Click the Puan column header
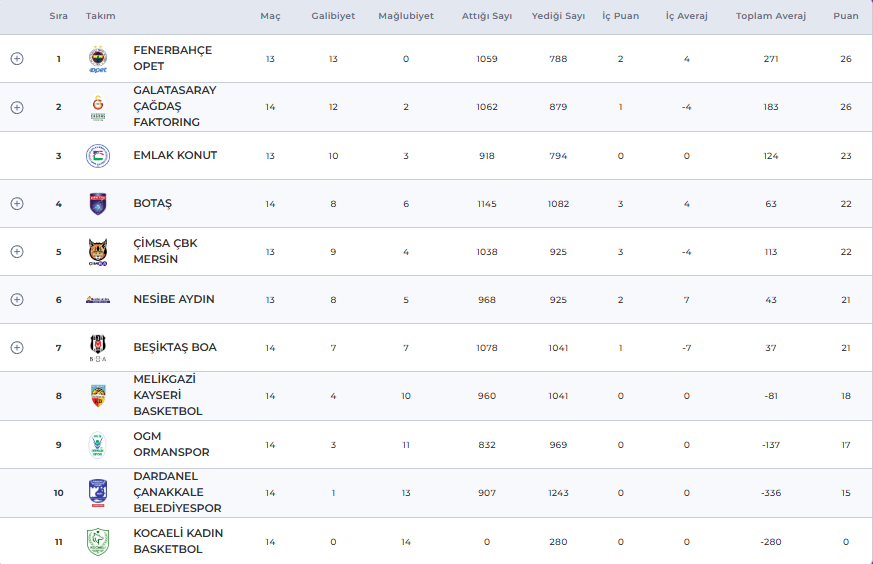 coord(845,17)
